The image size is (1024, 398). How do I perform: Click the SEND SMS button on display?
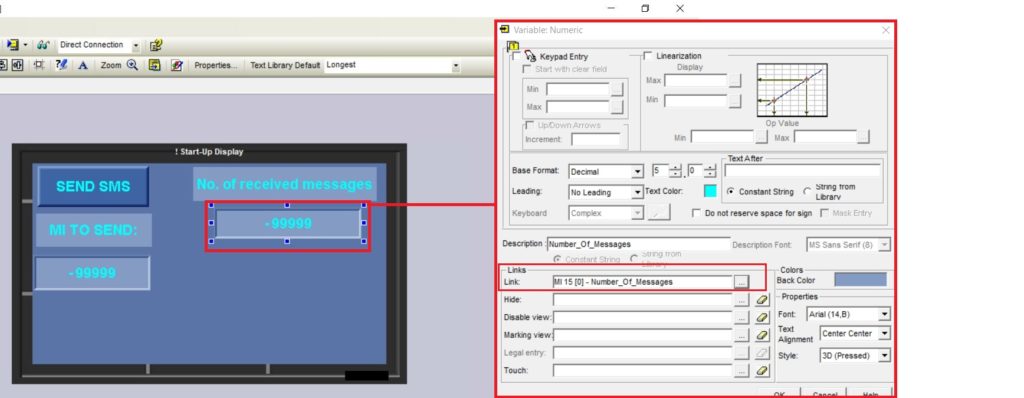(x=93, y=186)
